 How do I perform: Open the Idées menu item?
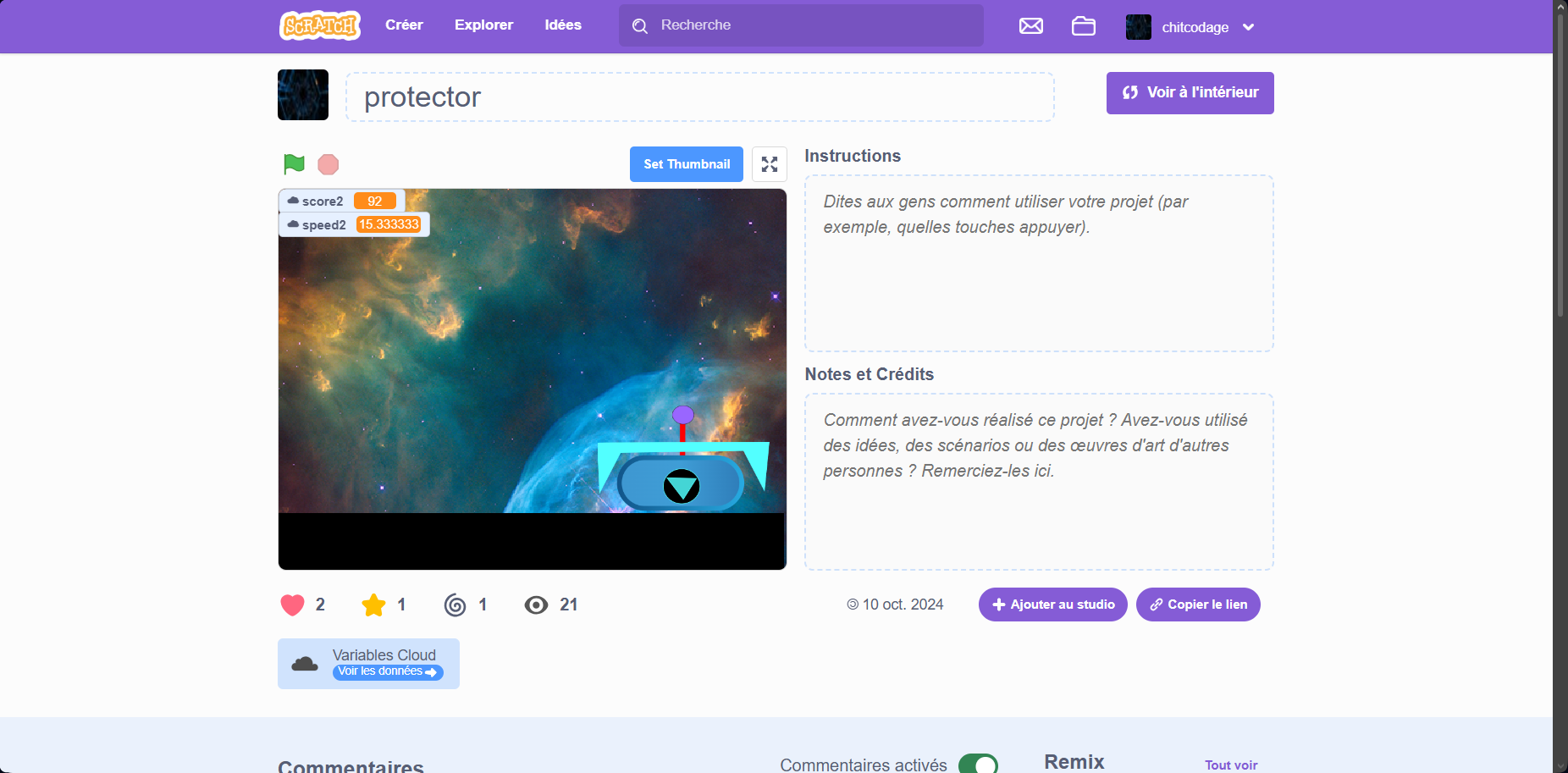point(563,25)
